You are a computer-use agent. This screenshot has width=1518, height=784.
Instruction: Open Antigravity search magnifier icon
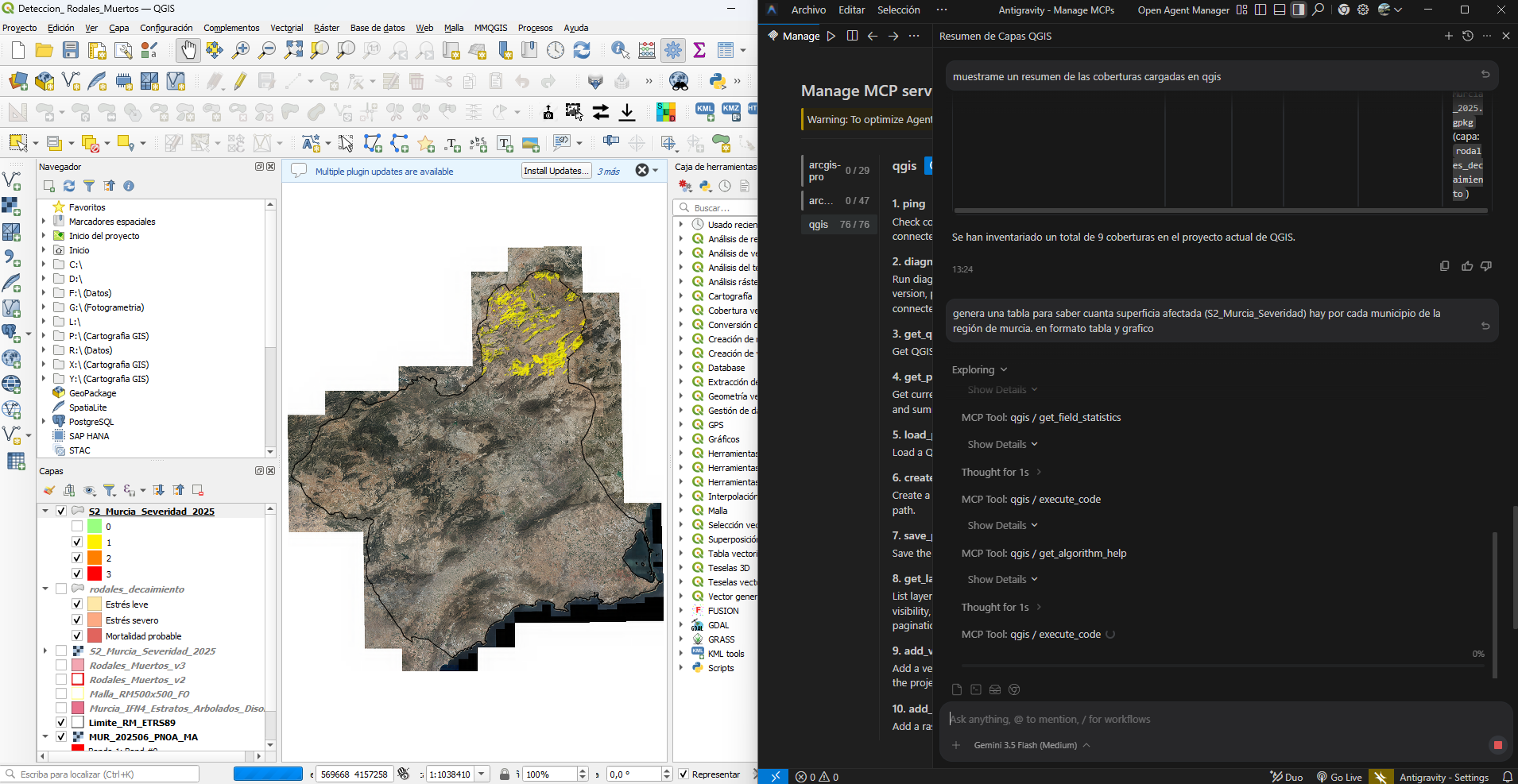click(x=1319, y=10)
